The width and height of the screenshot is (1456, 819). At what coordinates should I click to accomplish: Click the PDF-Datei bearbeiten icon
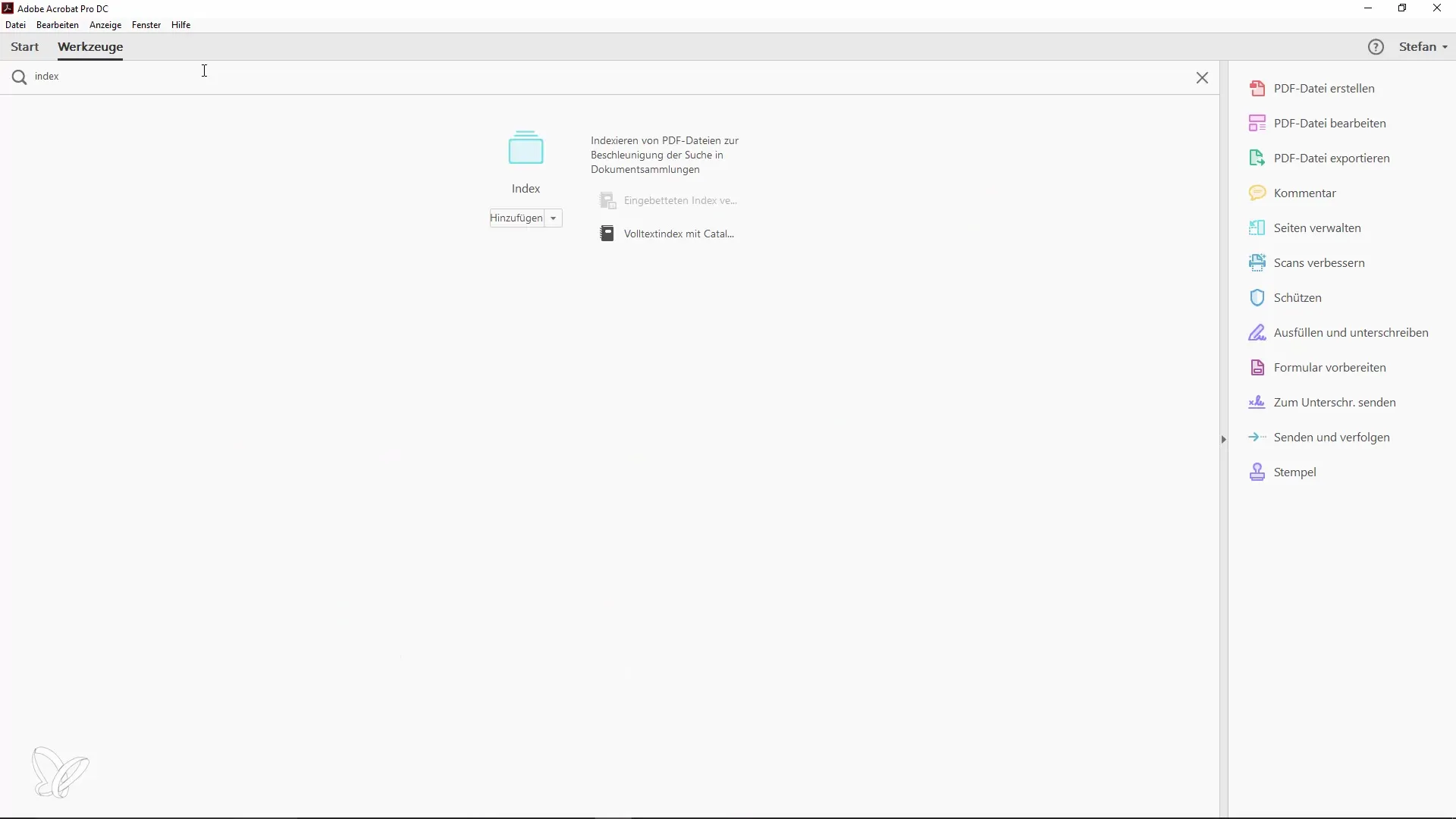[x=1259, y=123]
